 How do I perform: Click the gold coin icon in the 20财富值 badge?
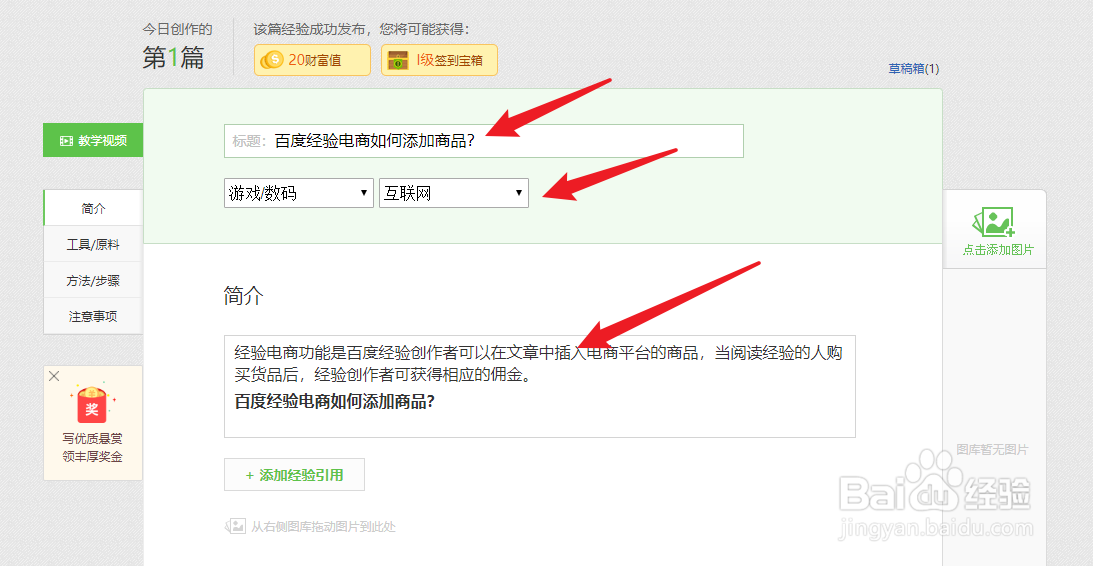[x=272, y=60]
